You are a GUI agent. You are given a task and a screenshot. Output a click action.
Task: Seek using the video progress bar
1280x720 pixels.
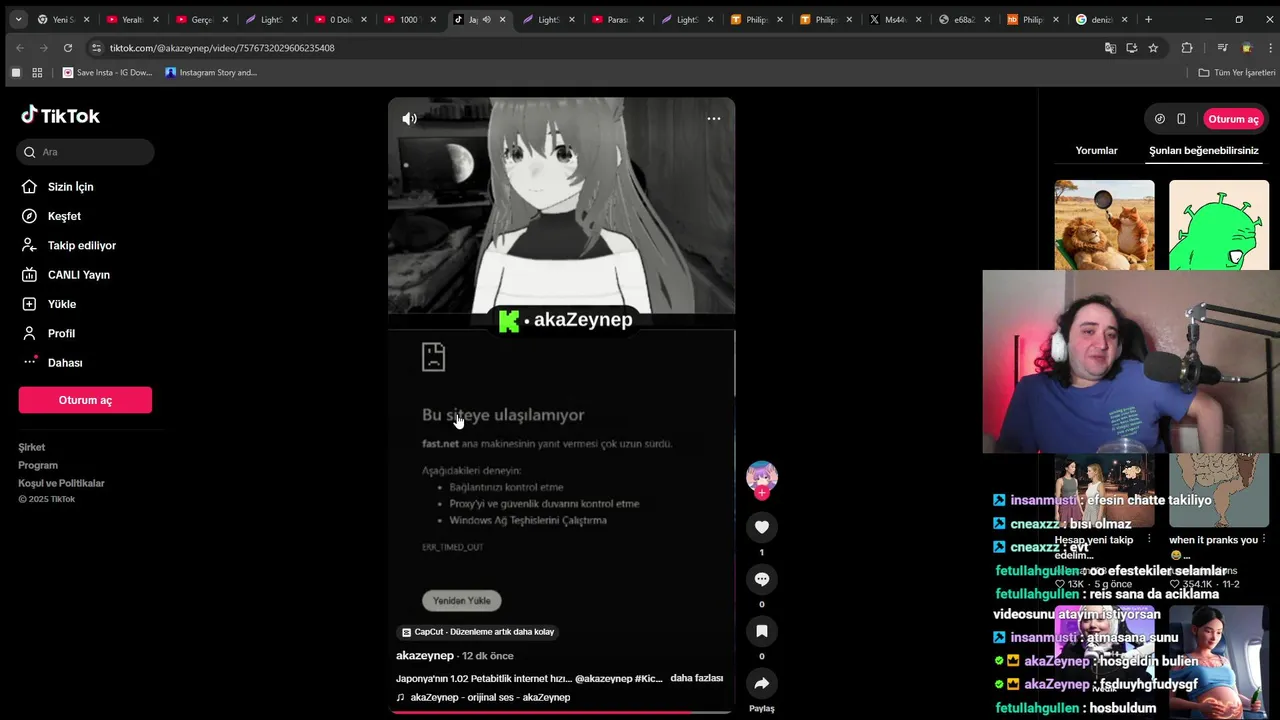pyautogui.click(x=561, y=712)
